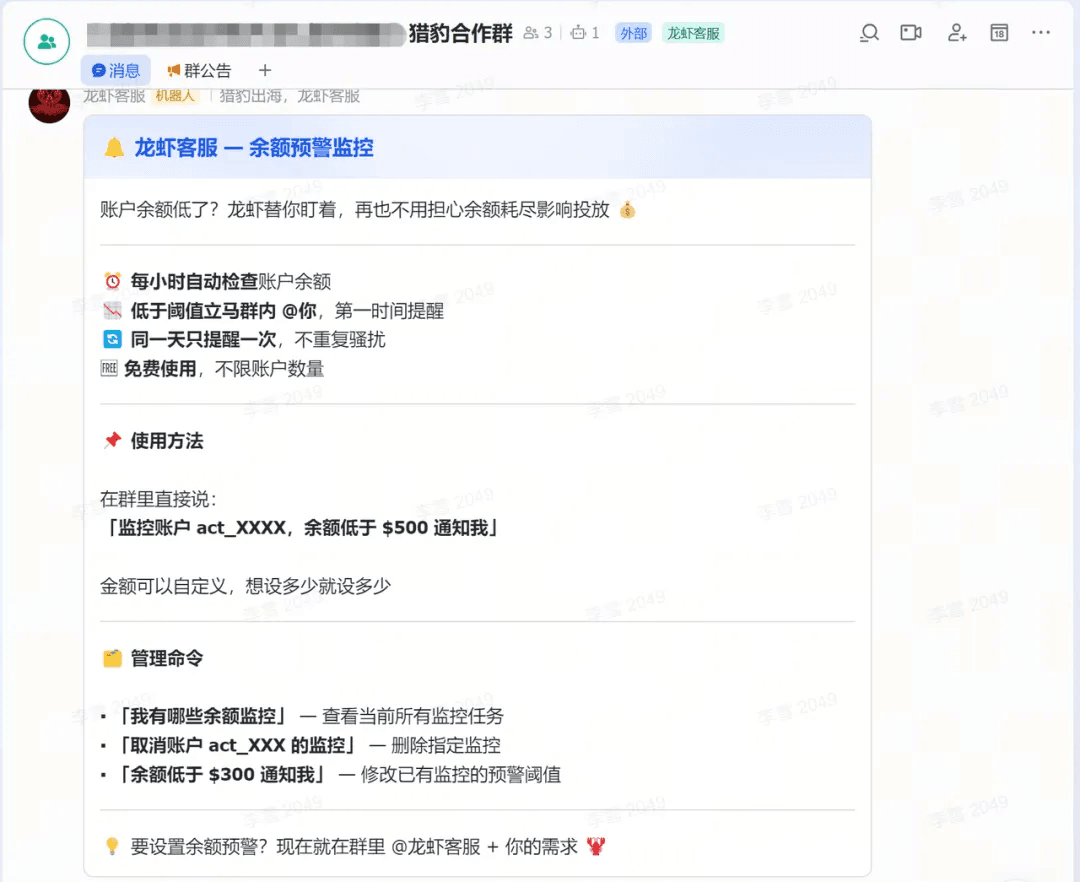The width and height of the screenshot is (1080, 882).
Task: Click the pushpin icon by 使用方法
Action: 112,441
